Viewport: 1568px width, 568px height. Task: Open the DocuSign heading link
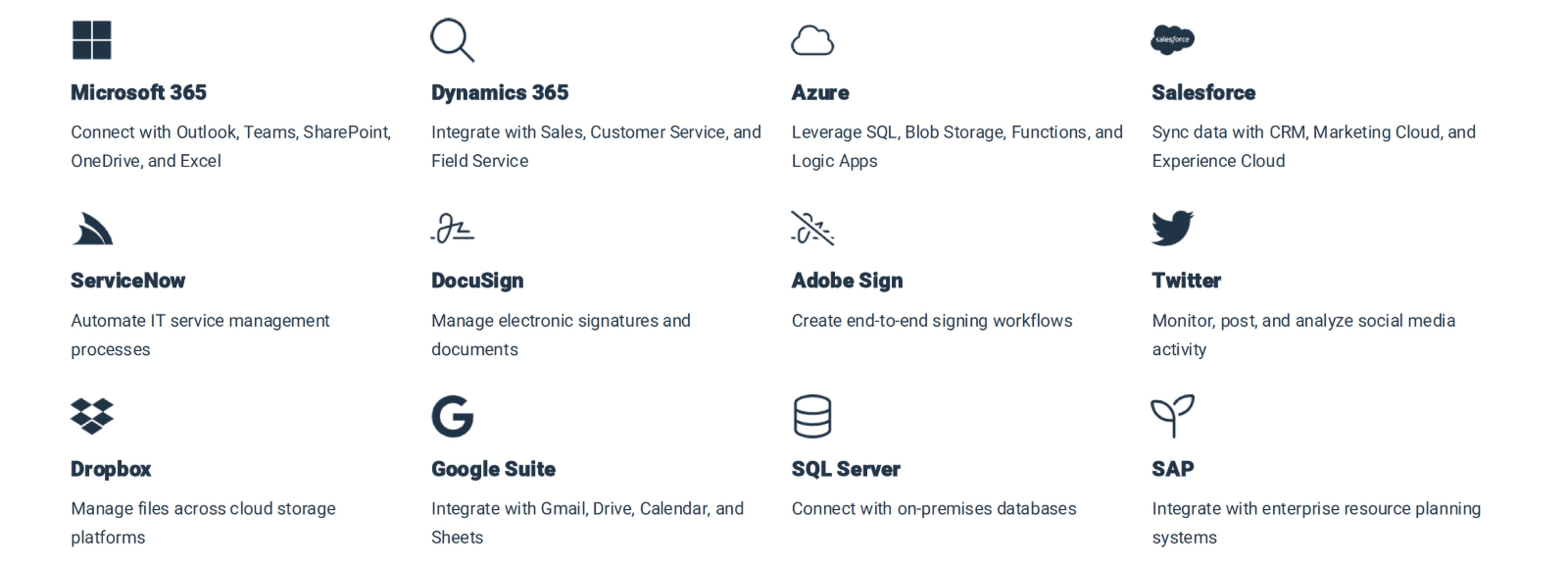(x=477, y=281)
